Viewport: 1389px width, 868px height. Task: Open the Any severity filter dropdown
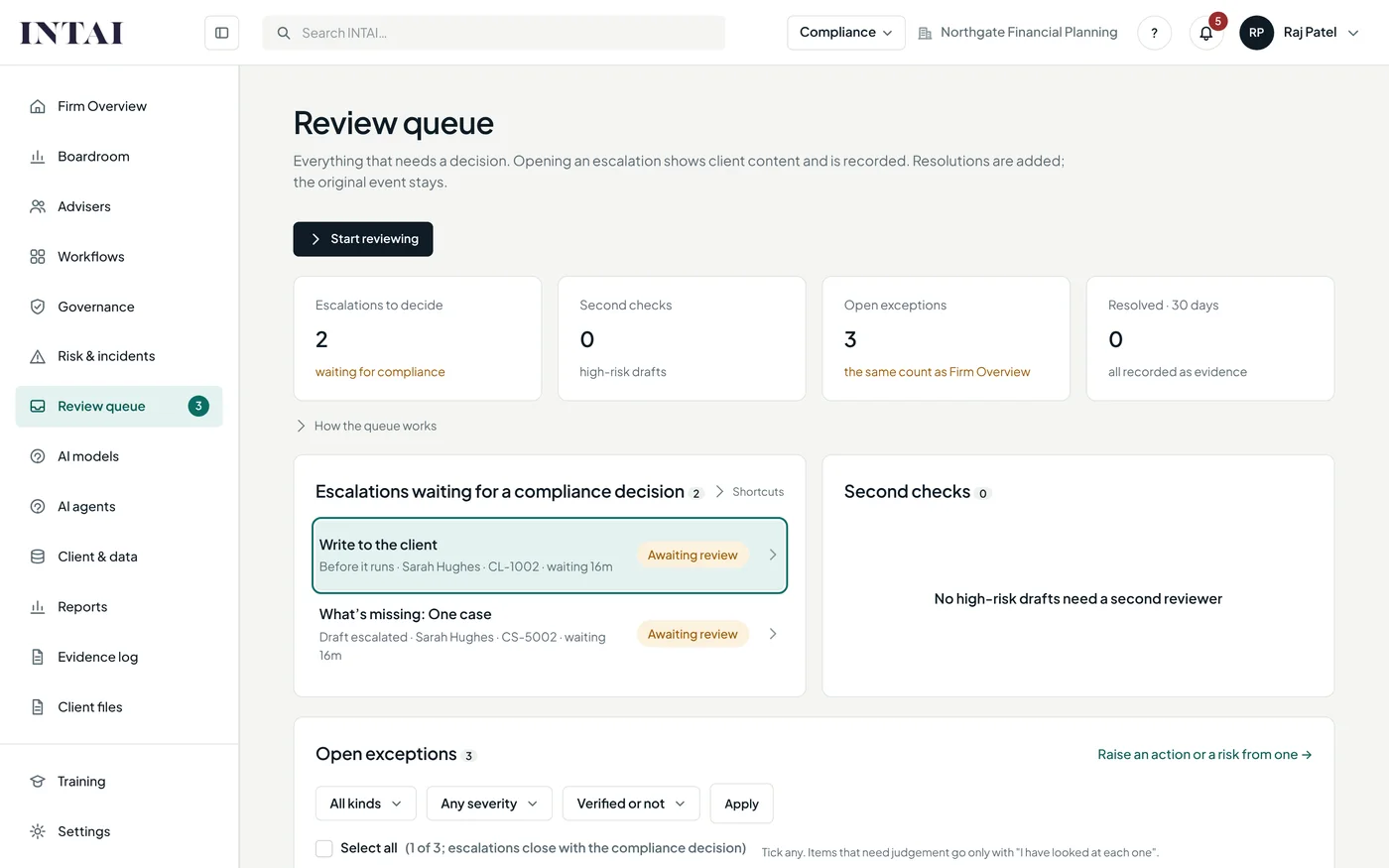pyautogui.click(x=489, y=804)
